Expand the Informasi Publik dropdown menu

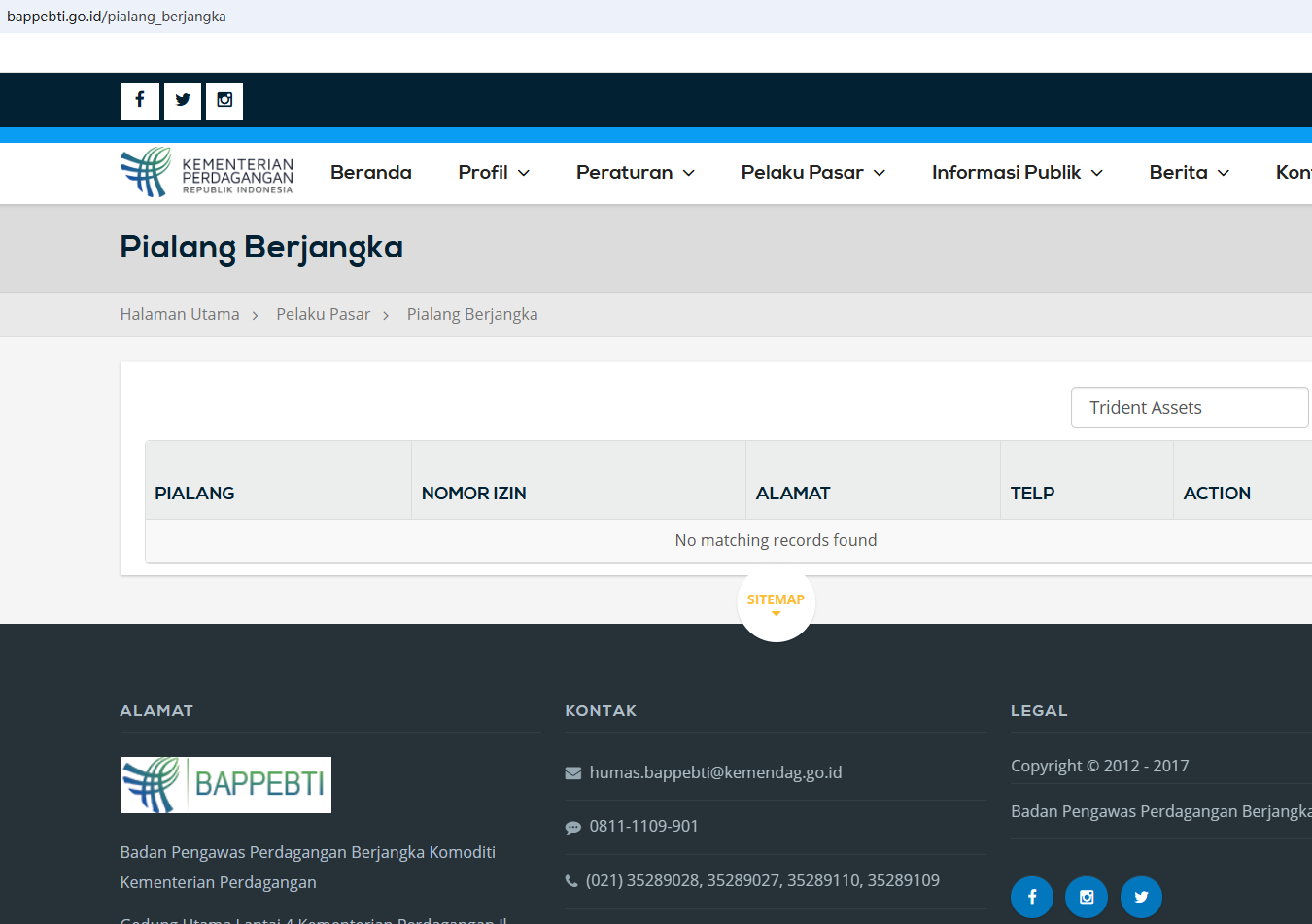click(1018, 172)
